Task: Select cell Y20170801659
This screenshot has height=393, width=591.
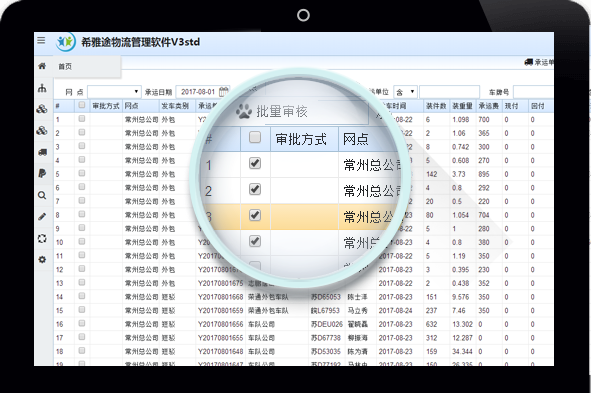Action: pos(220,310)
